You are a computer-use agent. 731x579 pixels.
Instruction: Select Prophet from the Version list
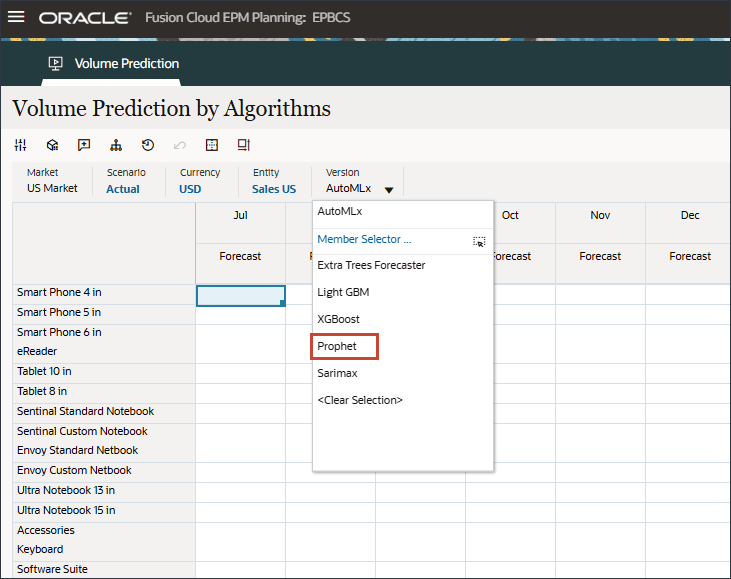pyautogui.click(x=337, y=346)
